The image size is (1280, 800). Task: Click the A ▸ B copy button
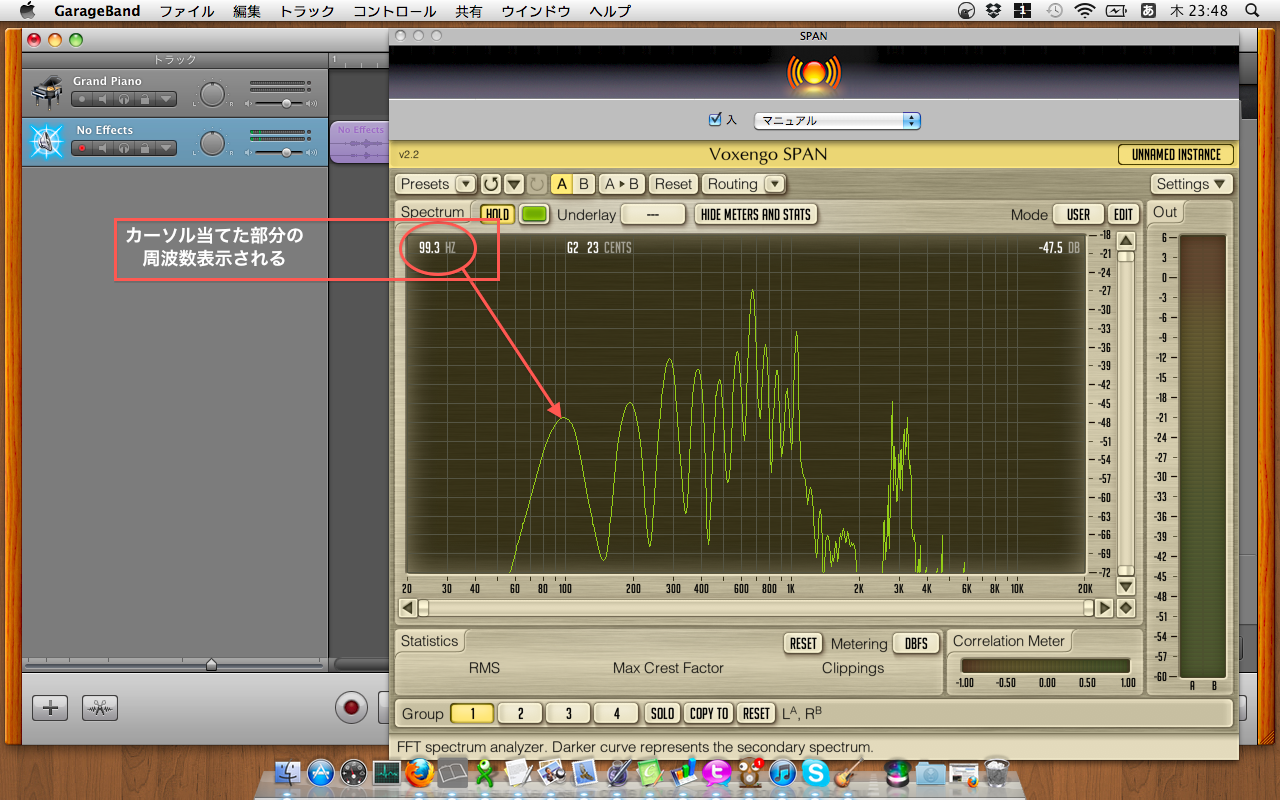coord(622,184)
